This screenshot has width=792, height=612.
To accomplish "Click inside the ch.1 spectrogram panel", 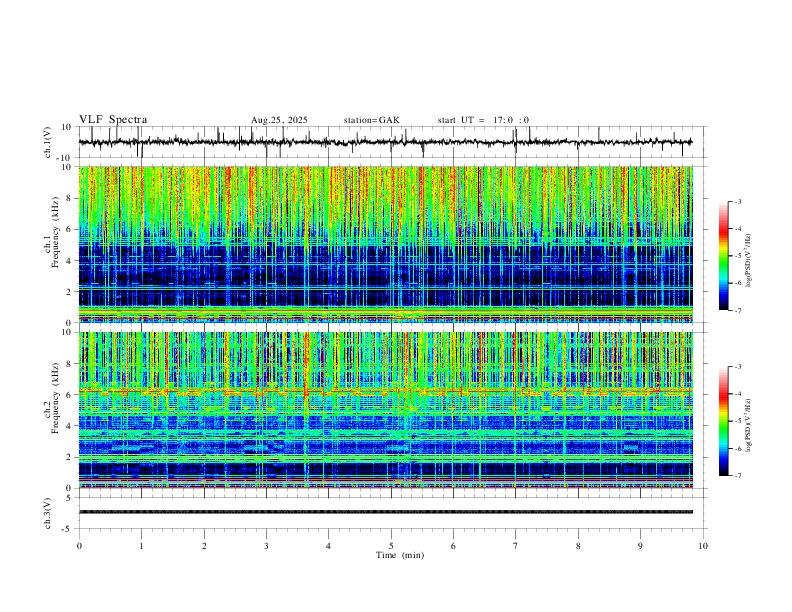I will click(x=385, y=244).
